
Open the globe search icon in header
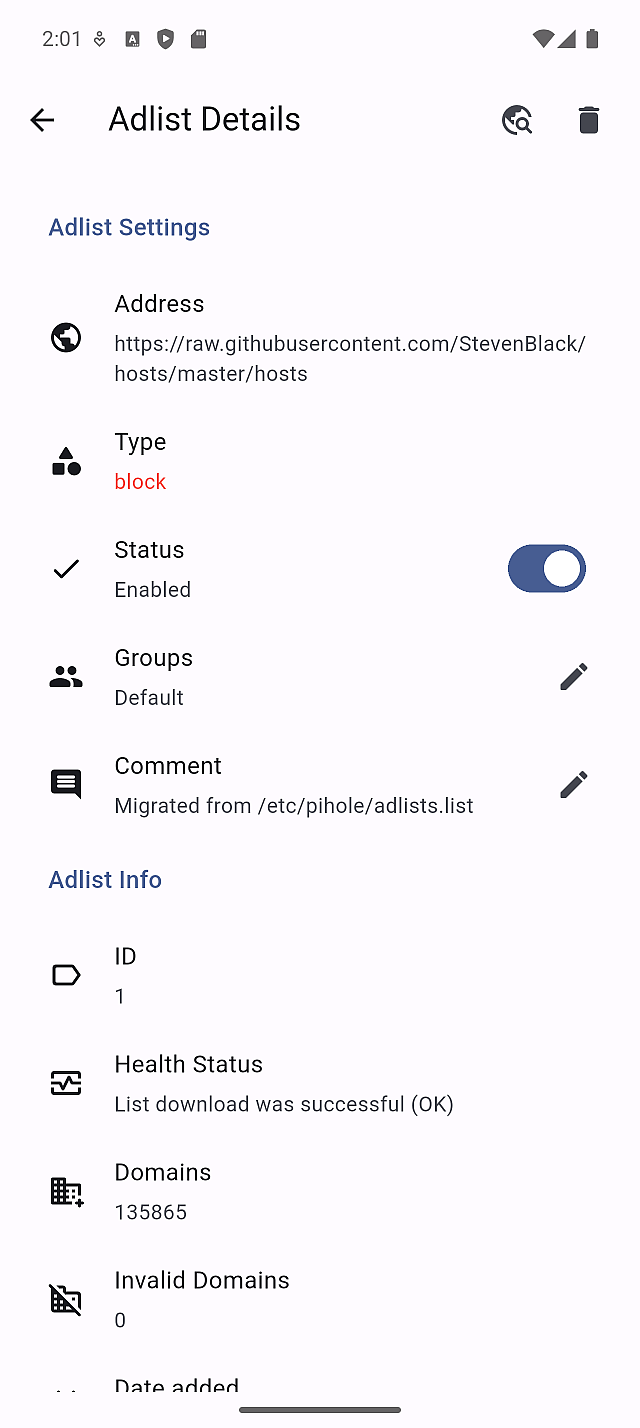pos(517,120)
